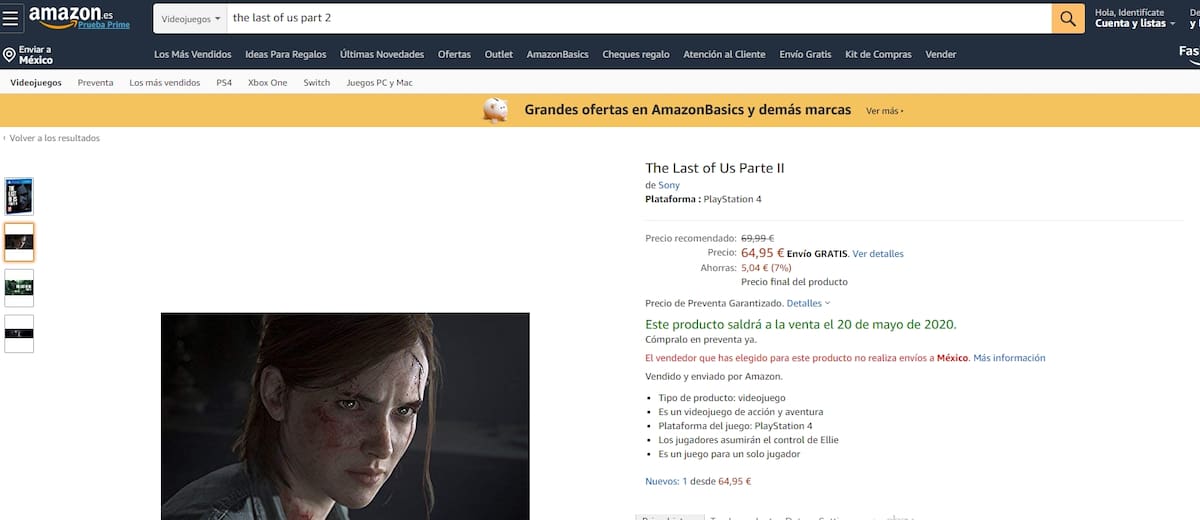Viewport: 1200px width, 520px height.
Task: Click the location pin Enviar a México
Action: pos(28,54)
